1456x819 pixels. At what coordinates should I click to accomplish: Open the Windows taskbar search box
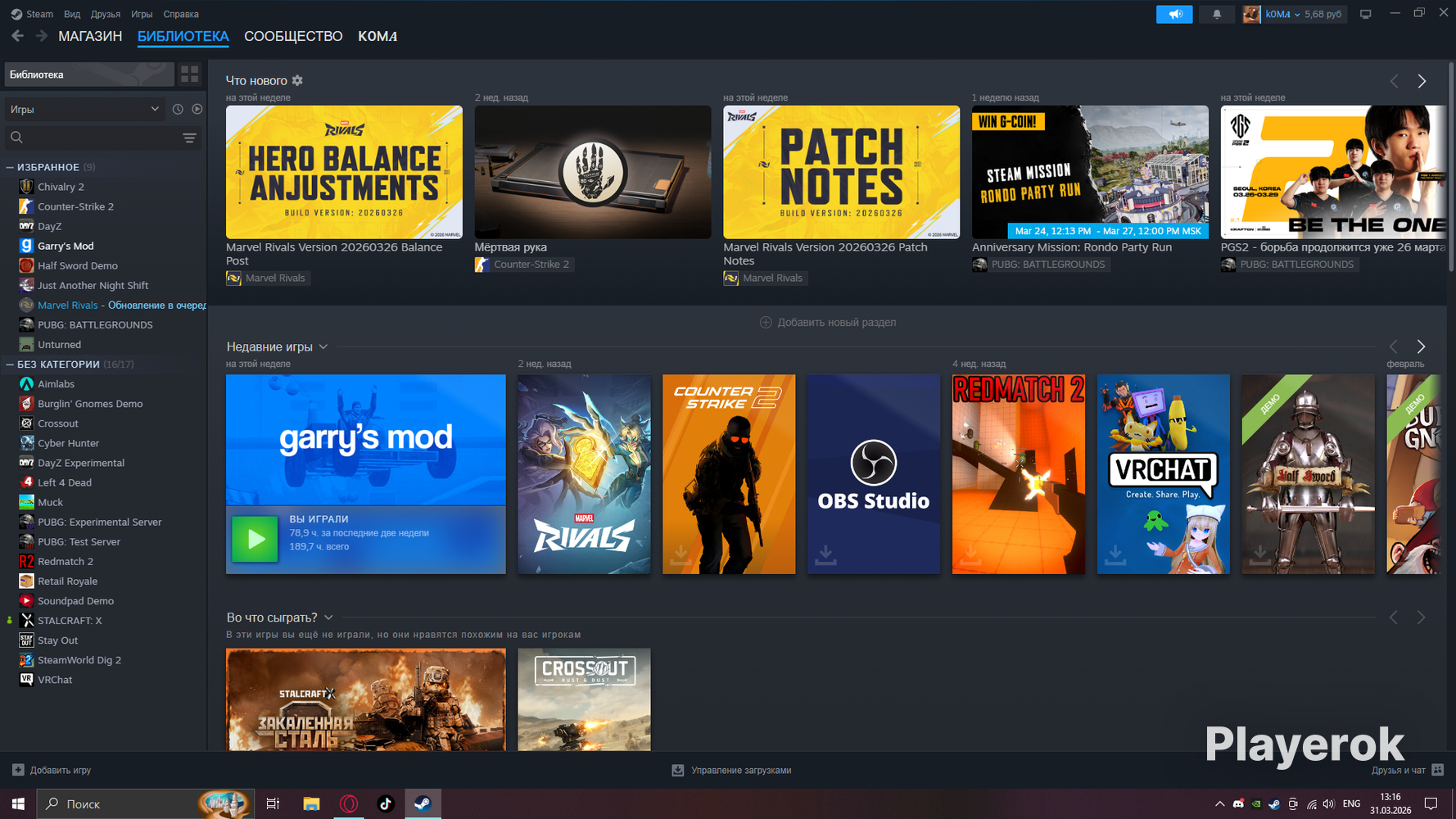click(x=146, y=803)
